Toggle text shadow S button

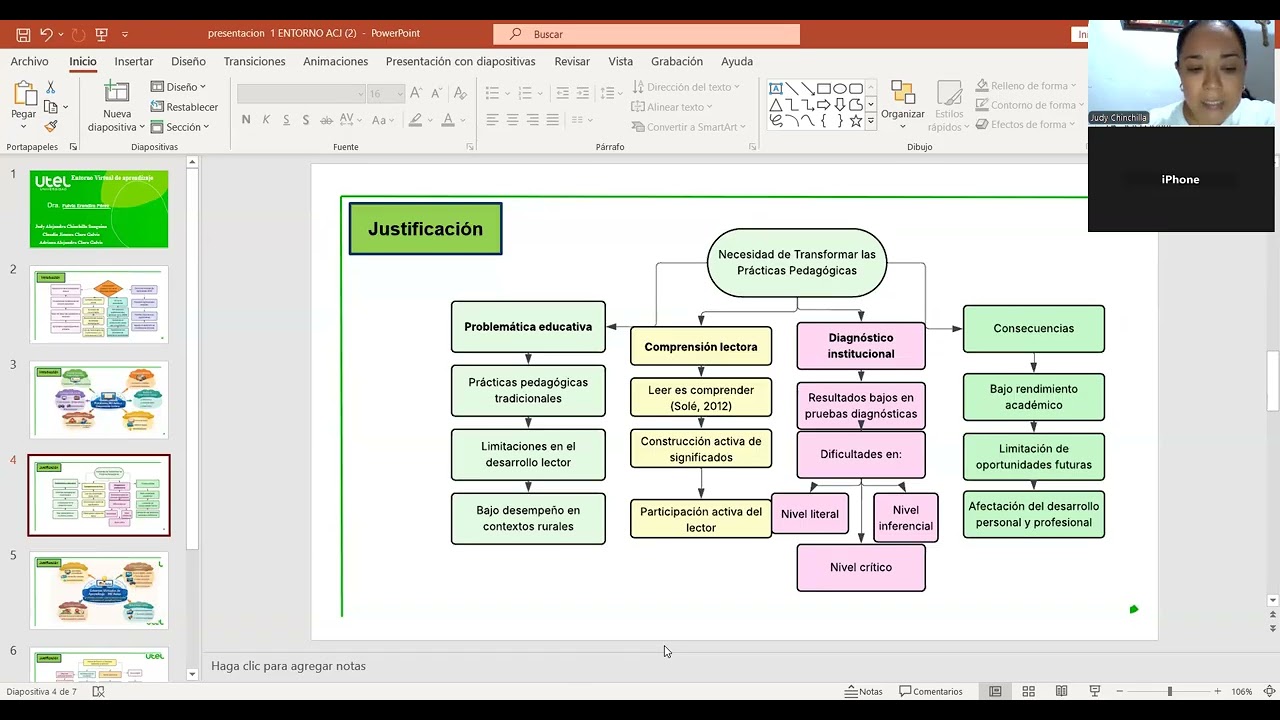306,120
